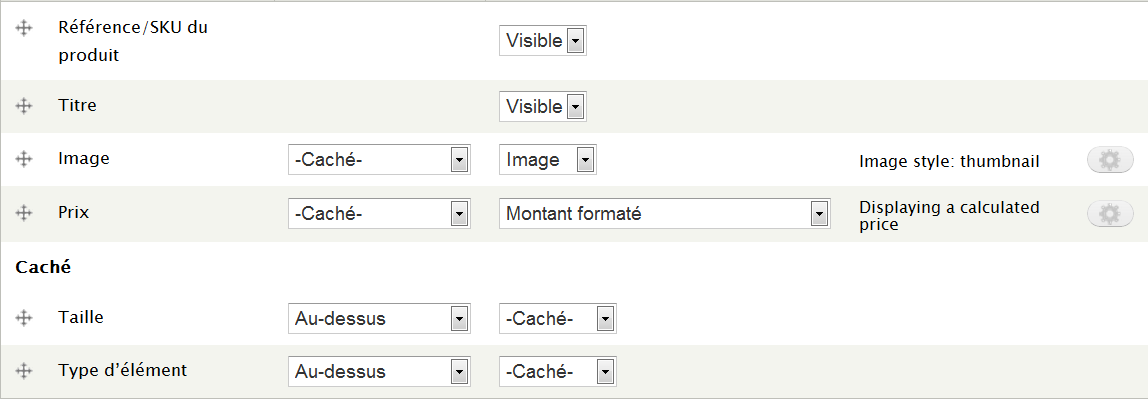Open Type d'élément format -Caché- dropdown
The height and width of the screenshot is (406, 1148).
pos(557,372)
